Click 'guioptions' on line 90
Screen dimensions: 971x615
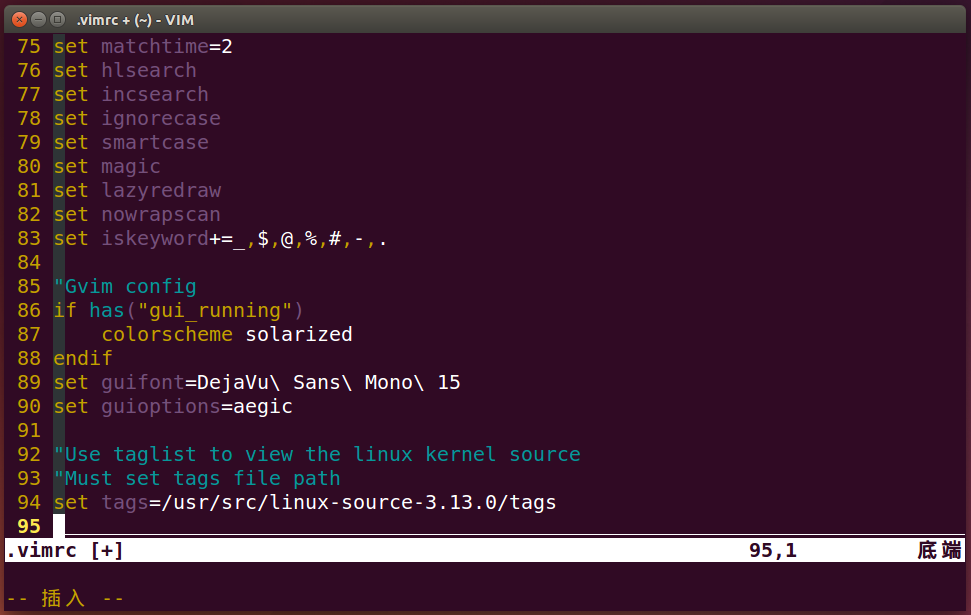click(161, 407)
